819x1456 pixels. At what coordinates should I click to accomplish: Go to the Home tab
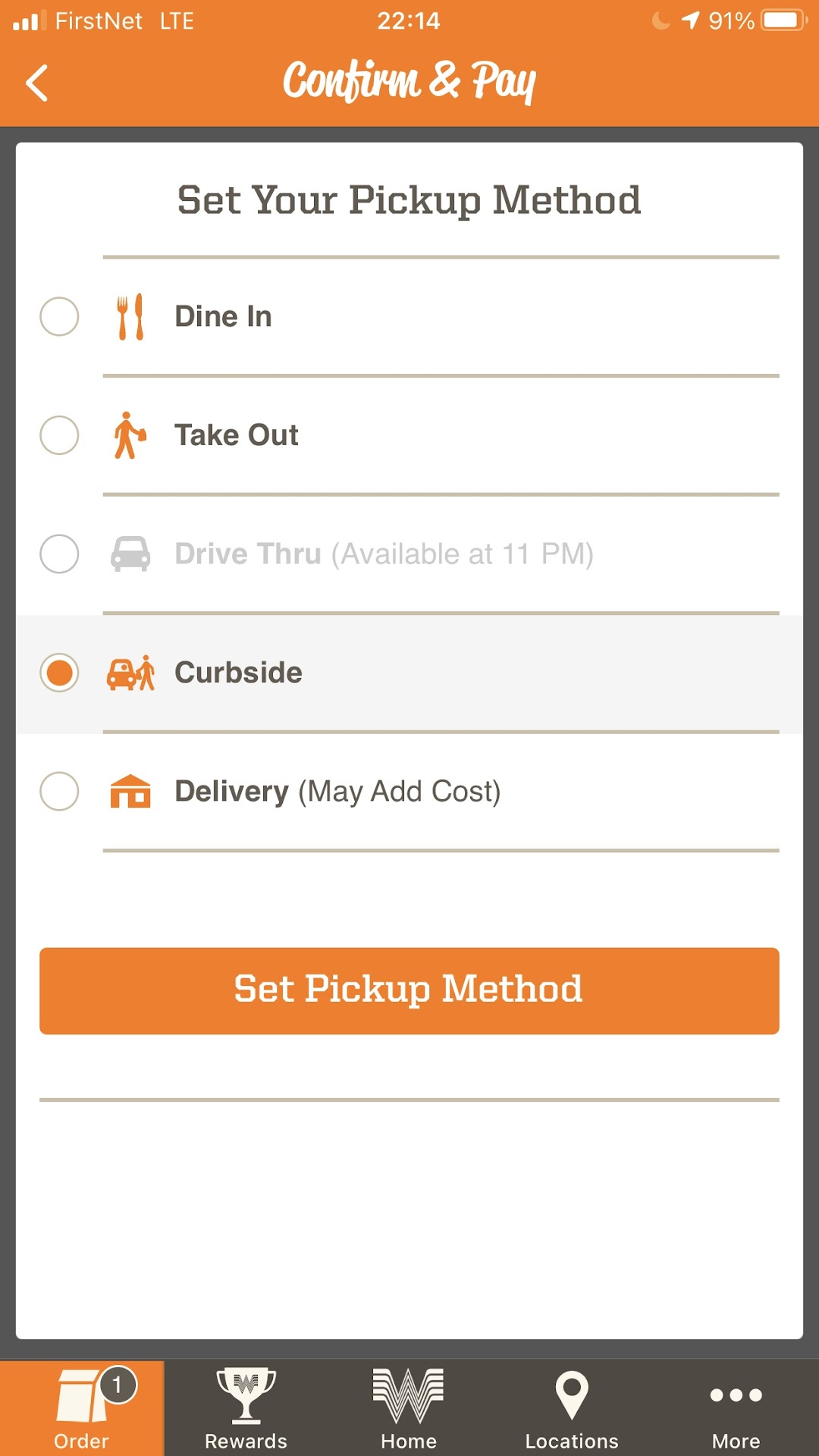coord(409,1407)
